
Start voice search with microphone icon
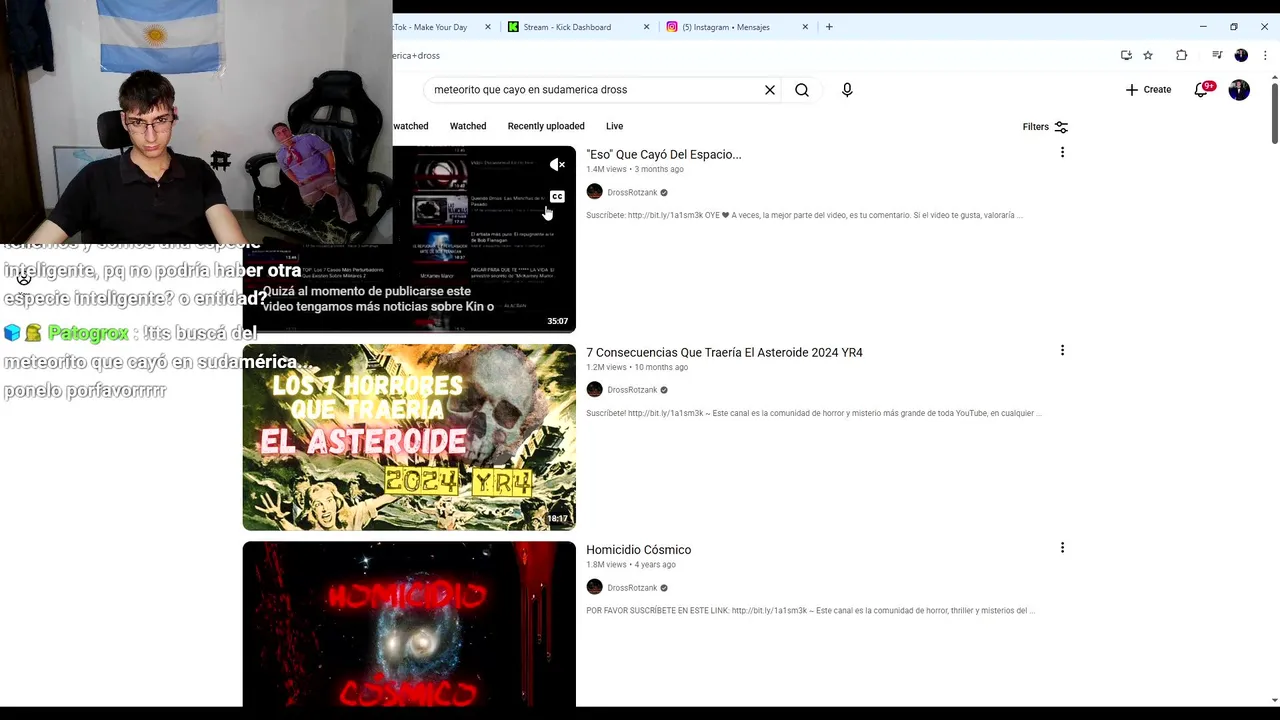pos(847,90)
